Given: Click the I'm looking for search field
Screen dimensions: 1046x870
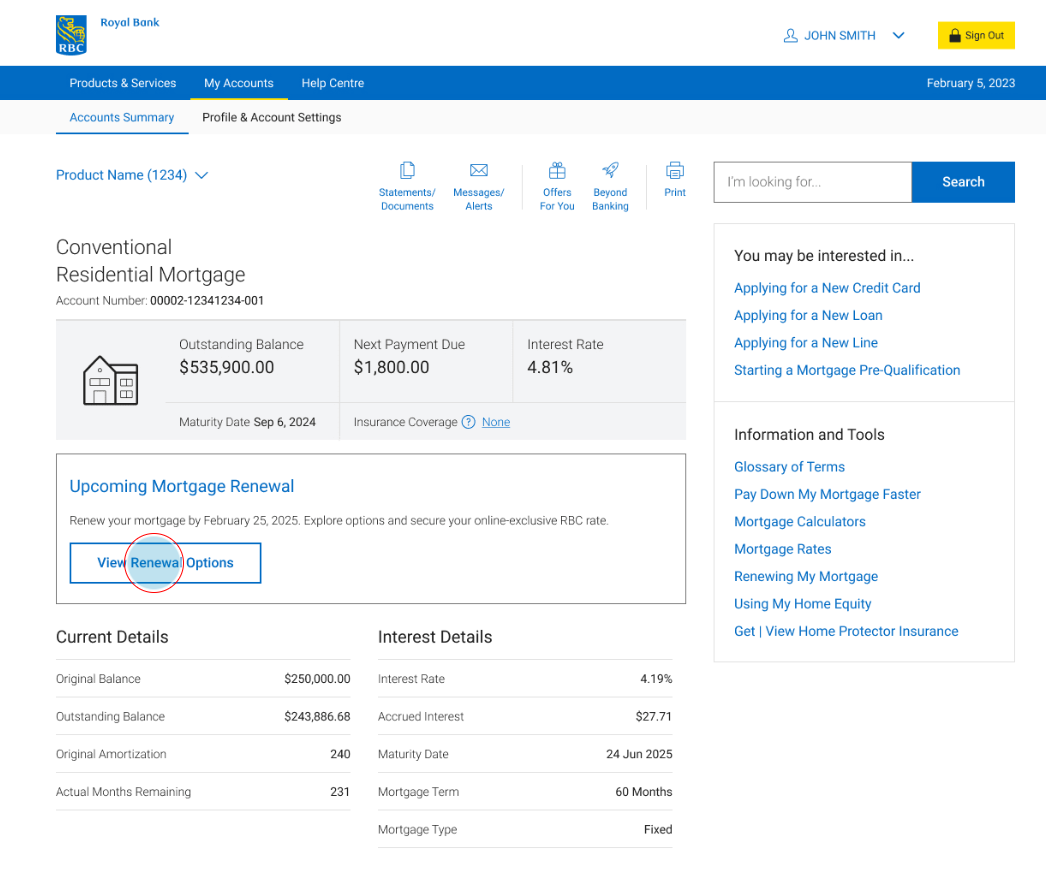Looking at the screenshot, I should click(x=813, y=181).
